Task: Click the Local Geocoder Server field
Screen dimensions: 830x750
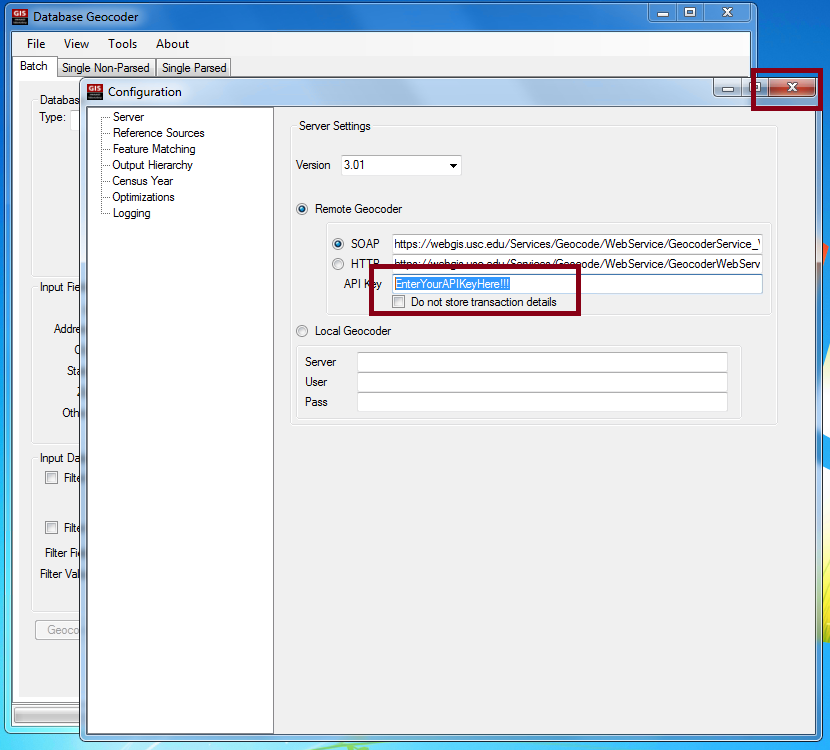Action: pos(542,362)
